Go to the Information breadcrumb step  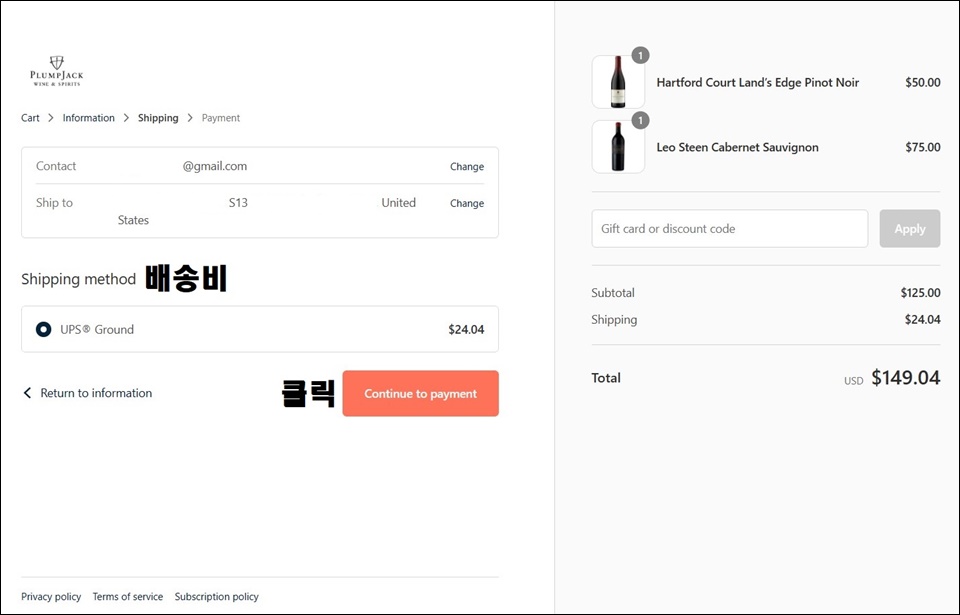88,118
